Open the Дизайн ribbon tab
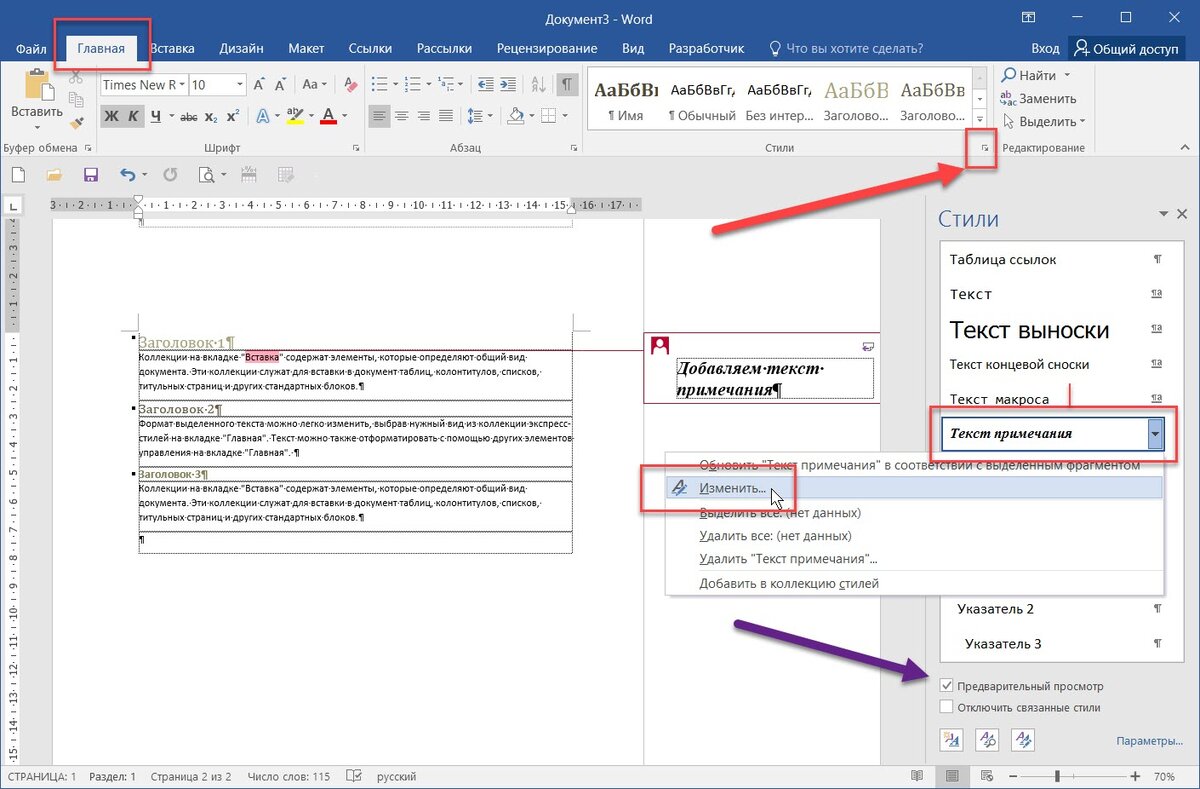This screenshot has height=789, width=1200. coord(241,48)
